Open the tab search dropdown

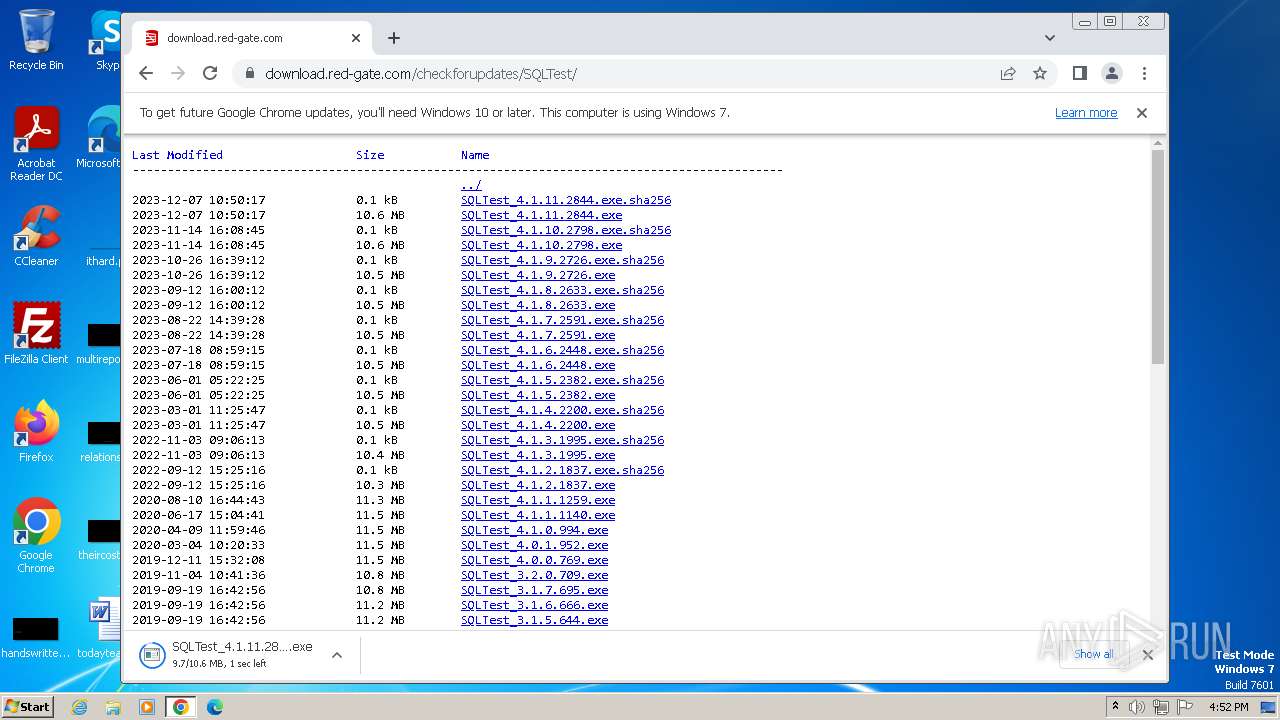click(x=1049, y=38)
